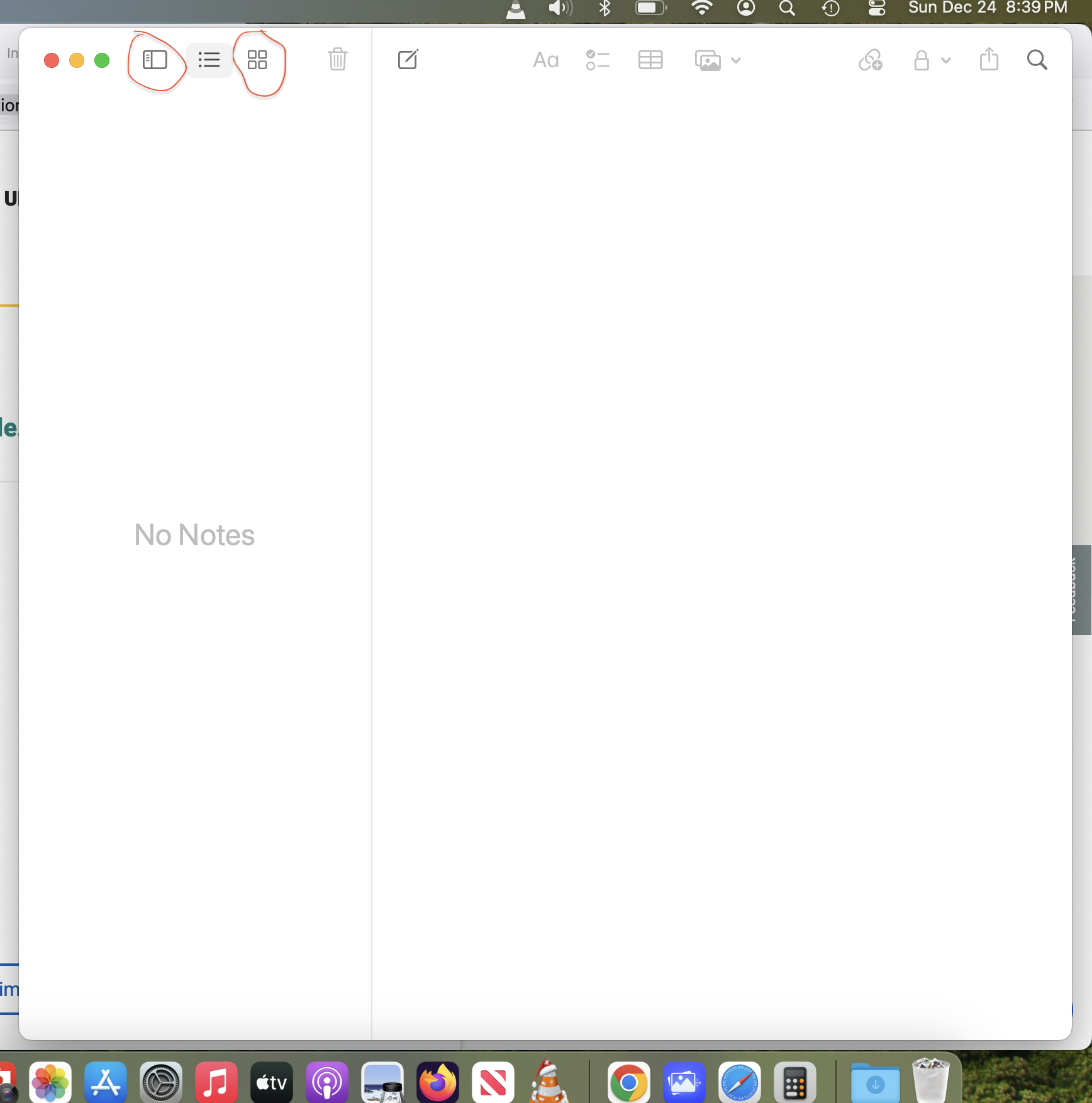Launch Firefox from the Dock
This screenshot has height=1103, width=1092.
pos(437,1082)
